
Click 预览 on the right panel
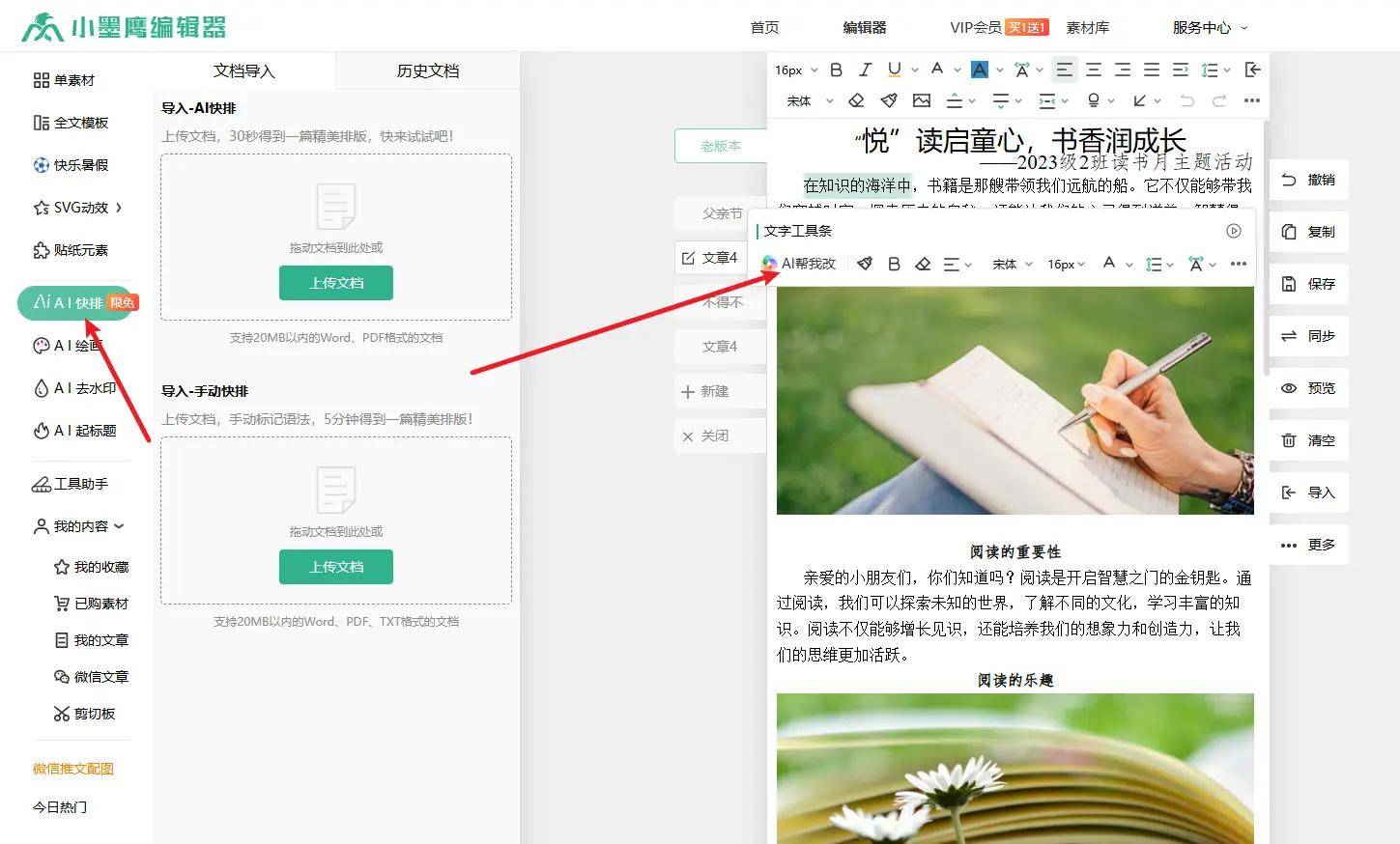coord(1309,387)
